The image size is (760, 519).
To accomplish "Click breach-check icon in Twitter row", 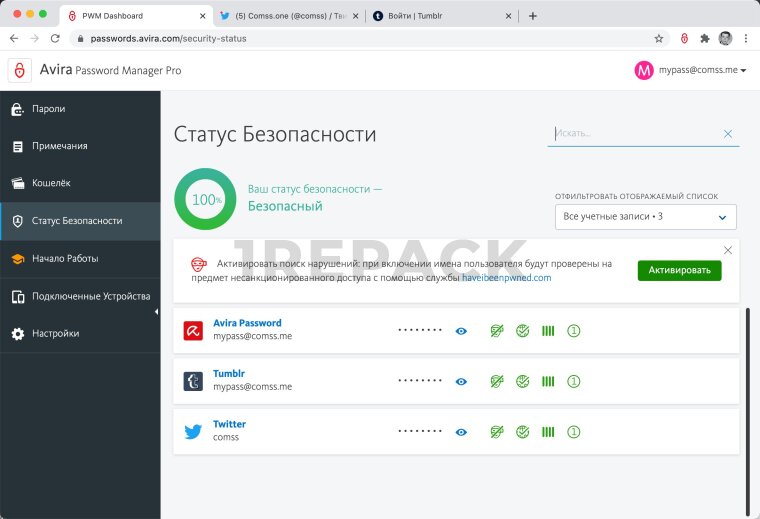I will tap(497, 432).
